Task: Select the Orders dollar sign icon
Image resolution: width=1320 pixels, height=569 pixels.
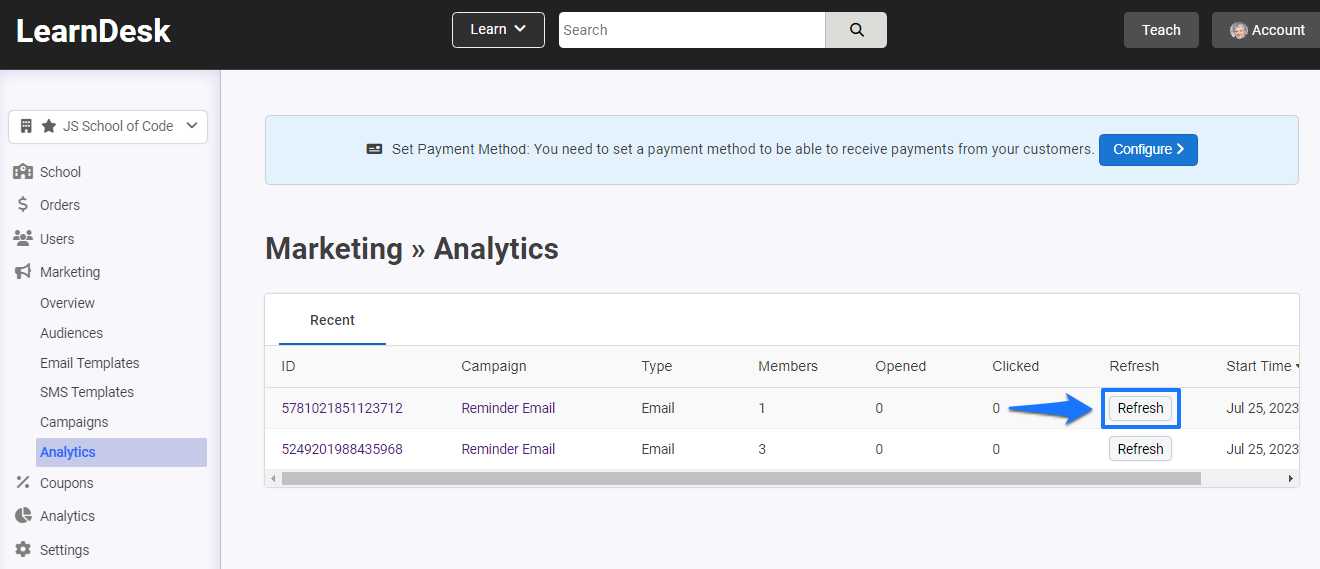Action: click(22, 205)
